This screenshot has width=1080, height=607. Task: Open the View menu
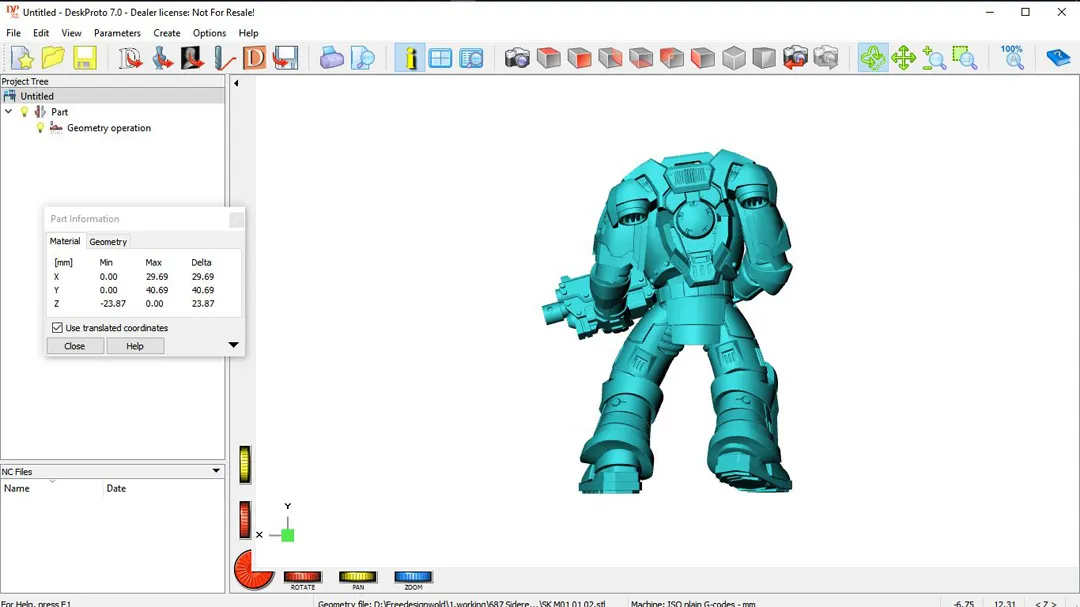[71, 33]
